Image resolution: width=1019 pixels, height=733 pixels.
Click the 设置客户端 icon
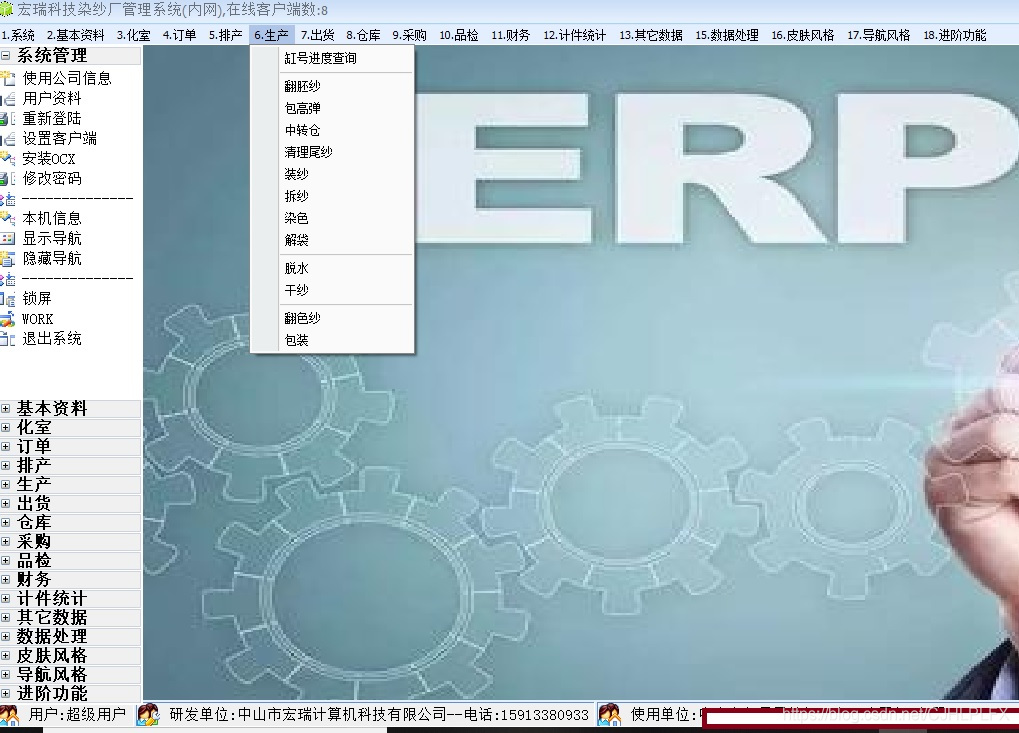click(8, 138)
